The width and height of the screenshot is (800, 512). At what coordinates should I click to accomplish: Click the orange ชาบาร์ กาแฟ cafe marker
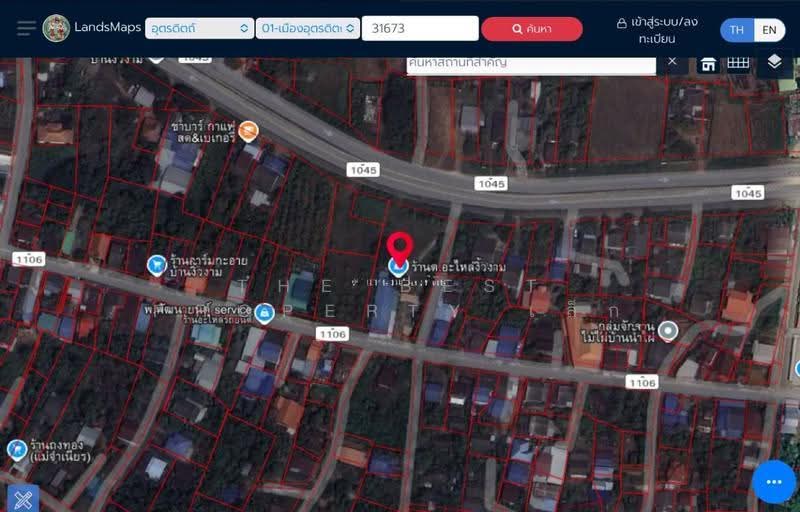[248, 132]
